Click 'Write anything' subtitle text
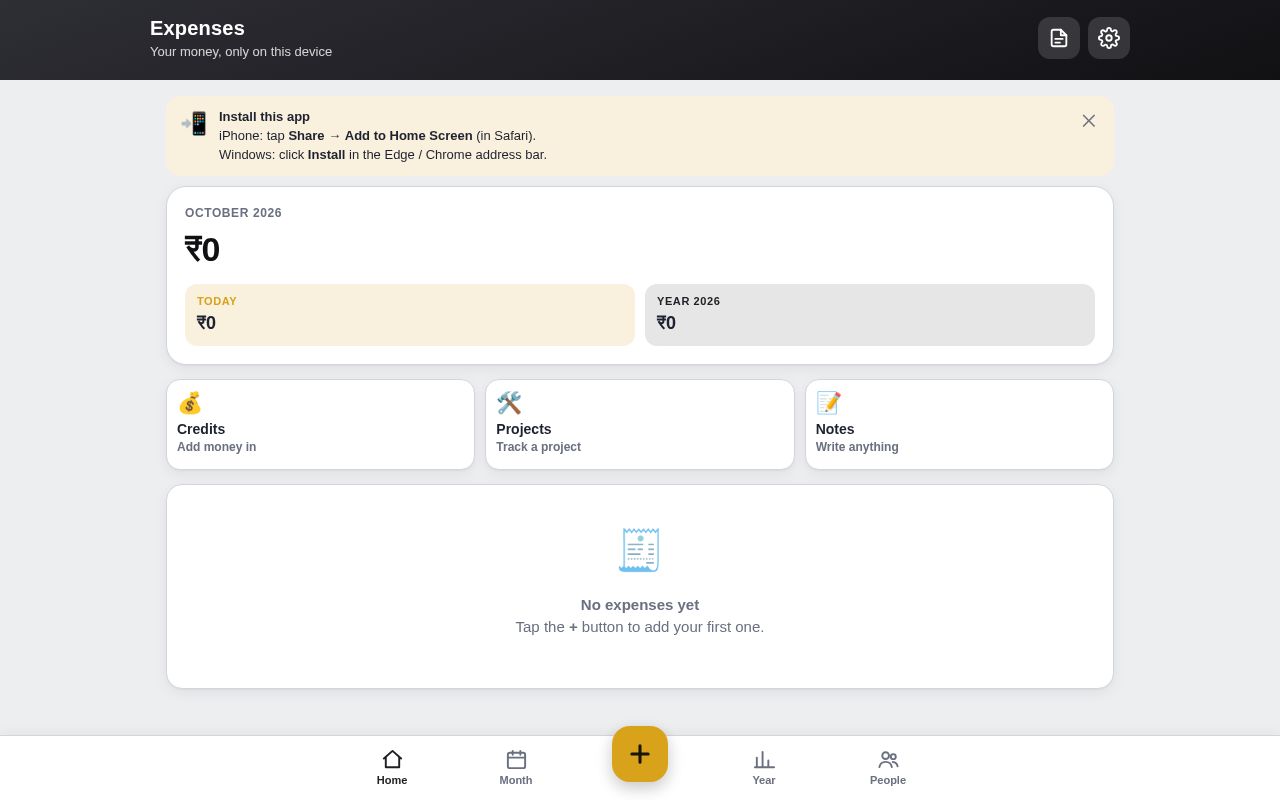This screenshot has height=800, width=1280. click(857, 447)
